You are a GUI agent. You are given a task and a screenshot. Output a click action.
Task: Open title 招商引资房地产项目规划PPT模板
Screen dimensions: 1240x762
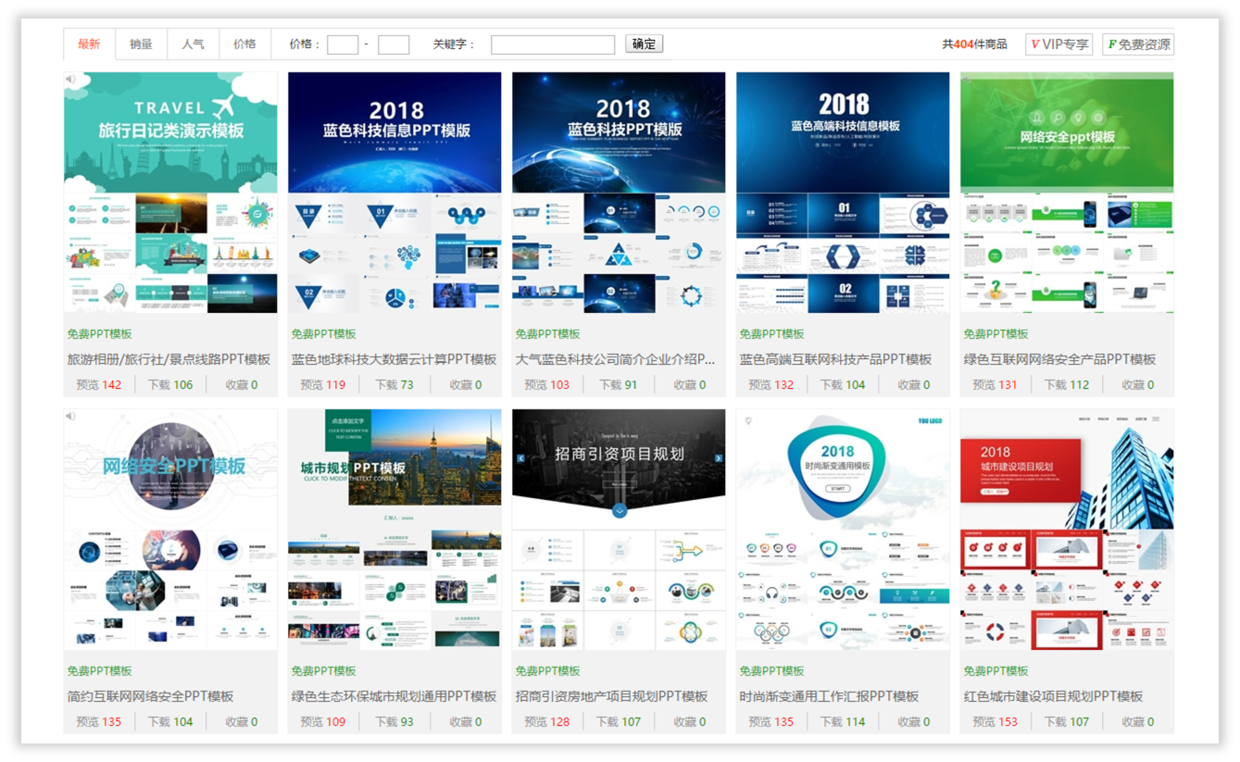pyautogui.click(x=612, y=696)
